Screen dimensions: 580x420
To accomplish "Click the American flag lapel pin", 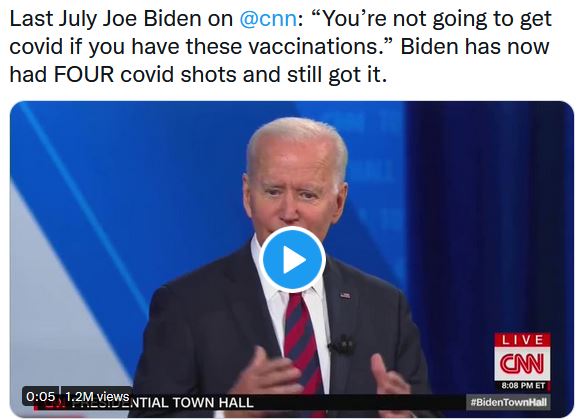I will point(345,295).
